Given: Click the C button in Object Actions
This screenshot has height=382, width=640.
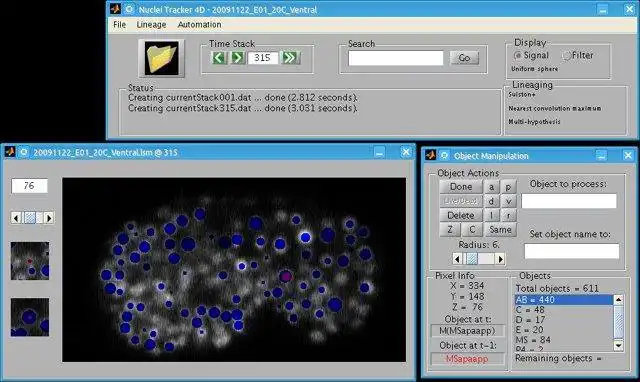Looking at the screenshot, I should (x=472, y=230).
